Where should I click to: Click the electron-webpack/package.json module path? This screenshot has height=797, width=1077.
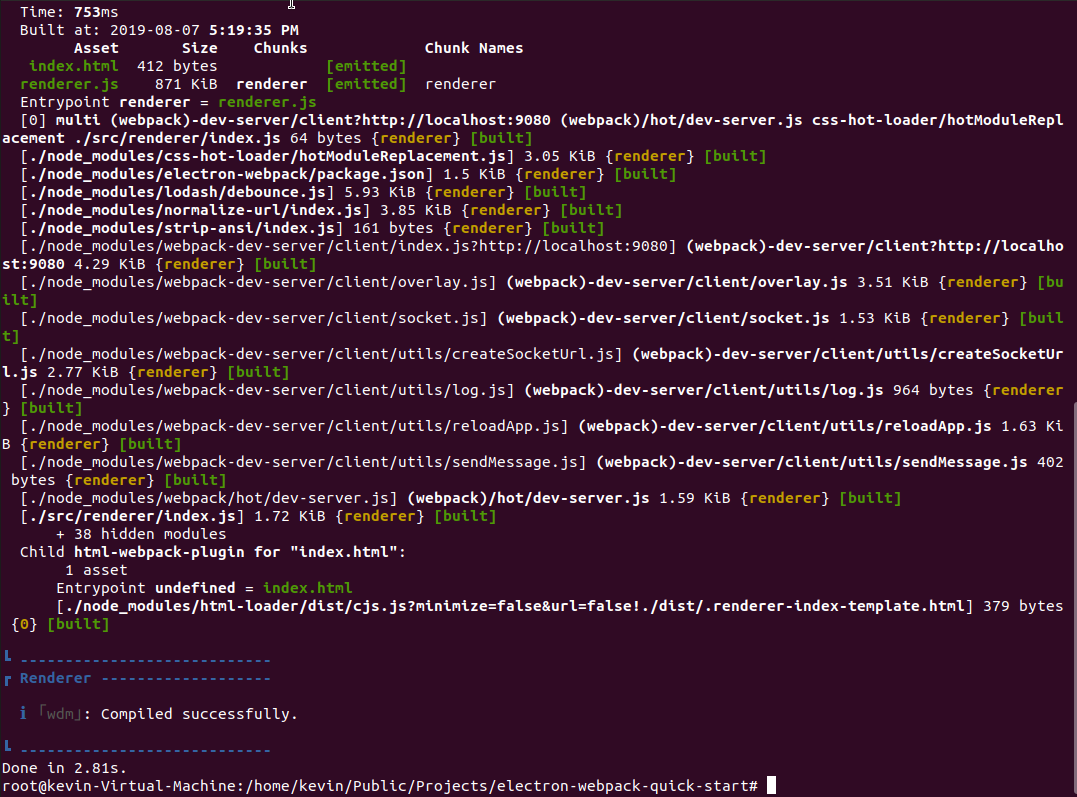tap(227, 174)
